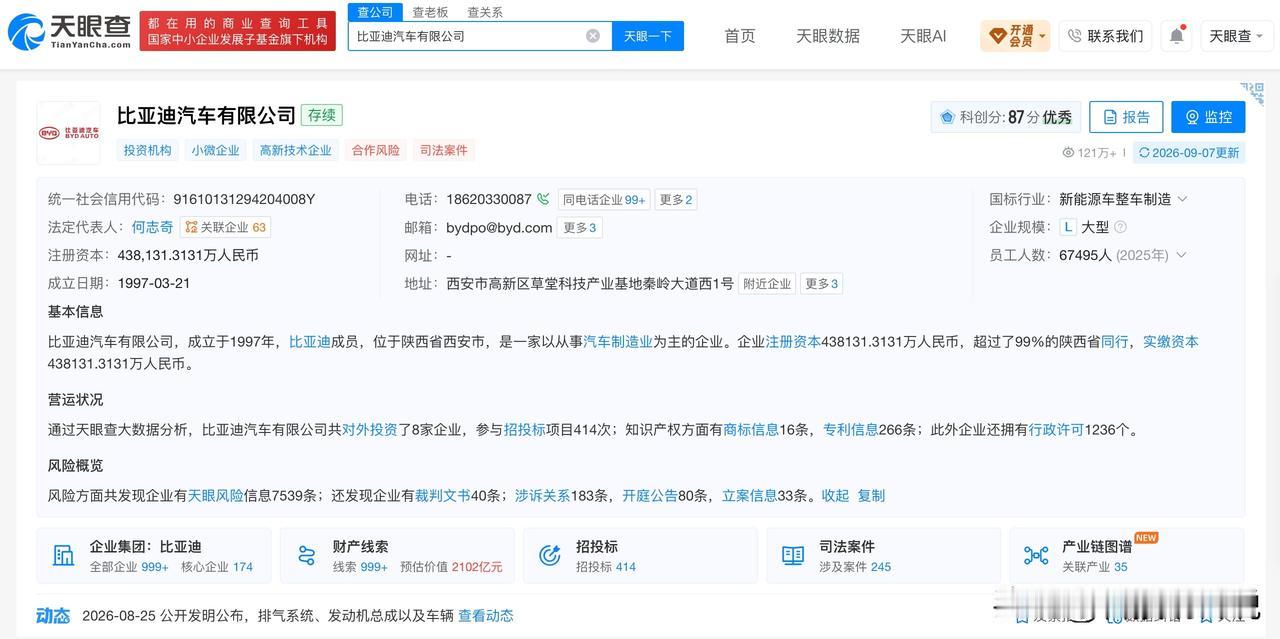Expand 更多 2 phone numbers
Viewport: 1280px width, 639px height.
676,199
